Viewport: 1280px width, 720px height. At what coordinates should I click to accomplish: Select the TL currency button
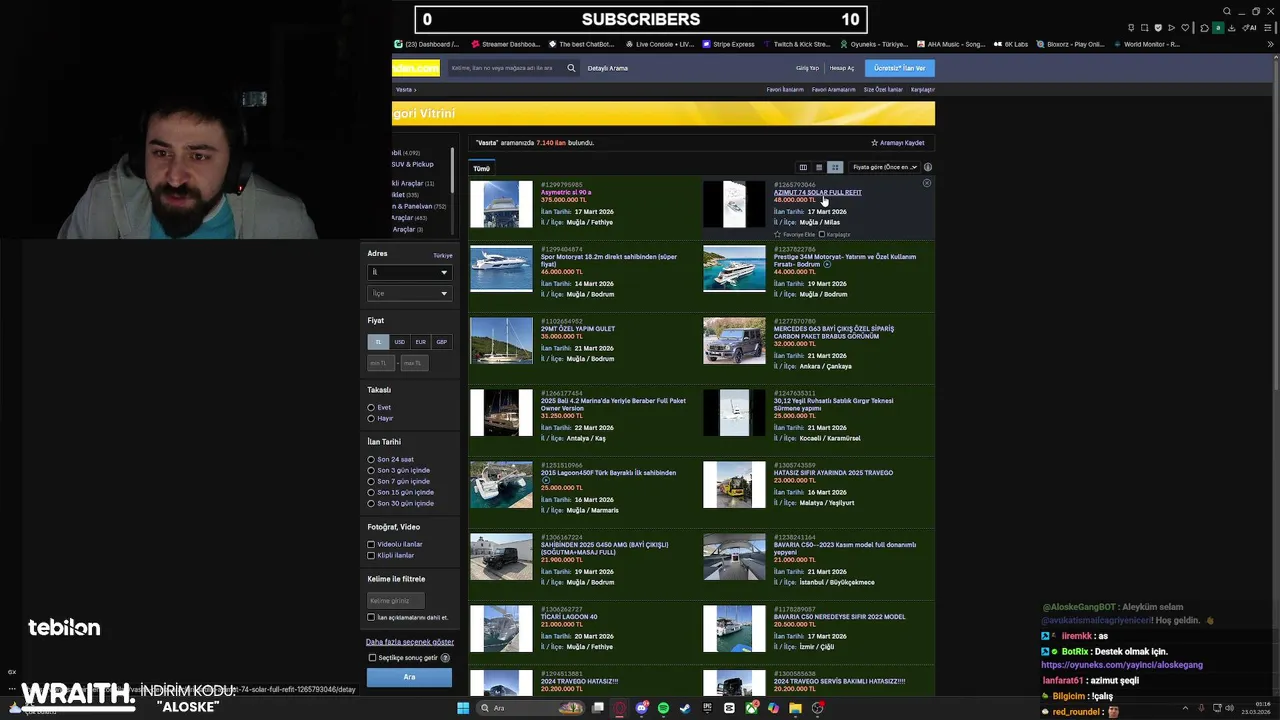378,342
